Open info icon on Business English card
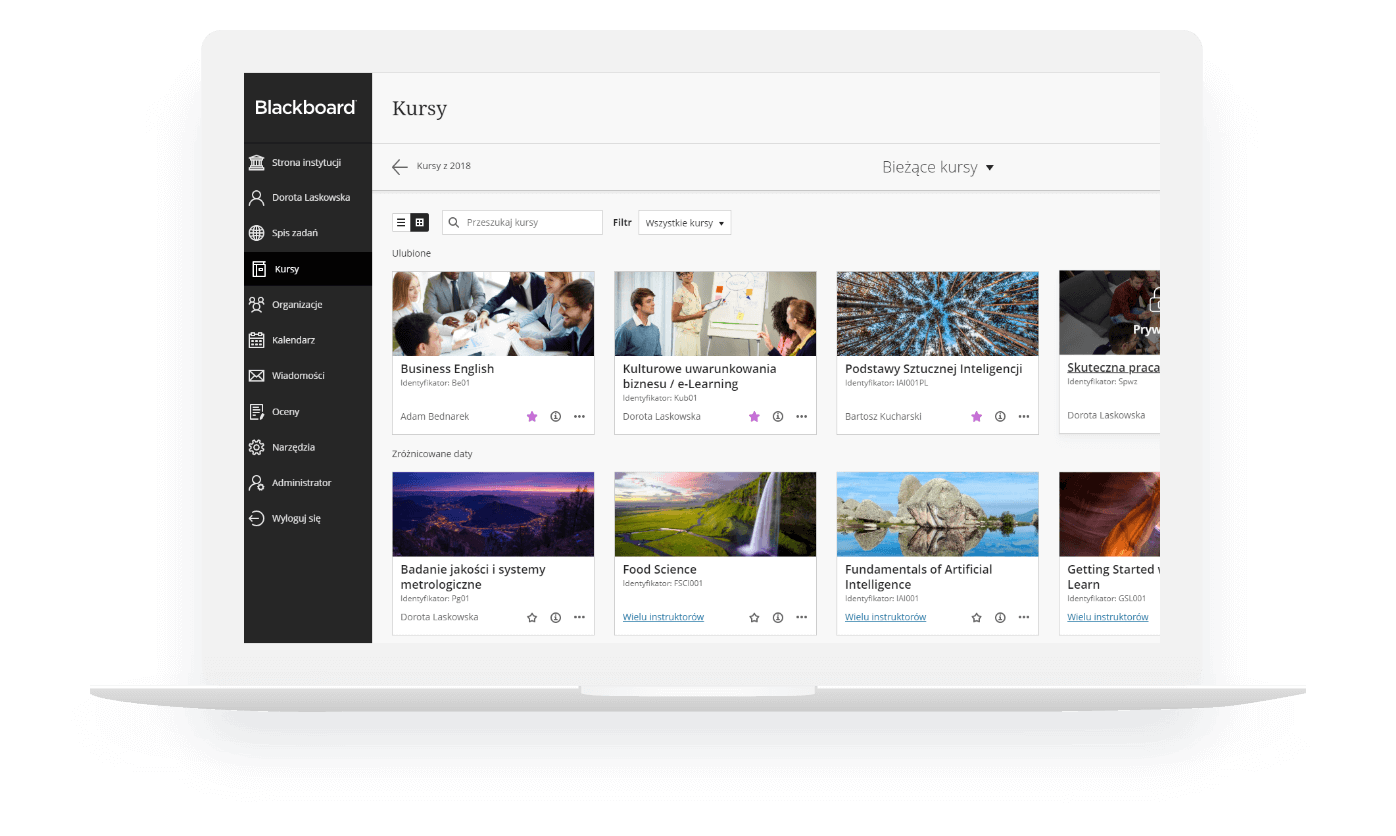 [x=556, y=416]
